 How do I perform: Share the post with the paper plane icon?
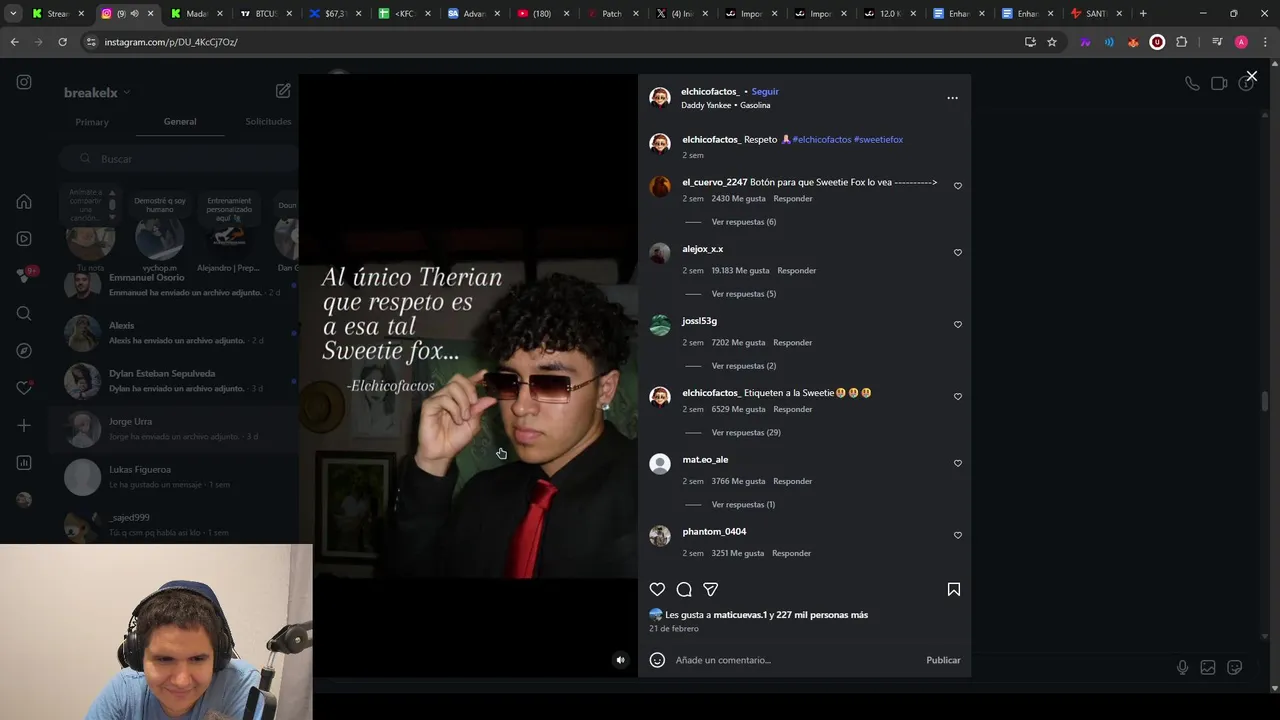click(x=711, y=590)
